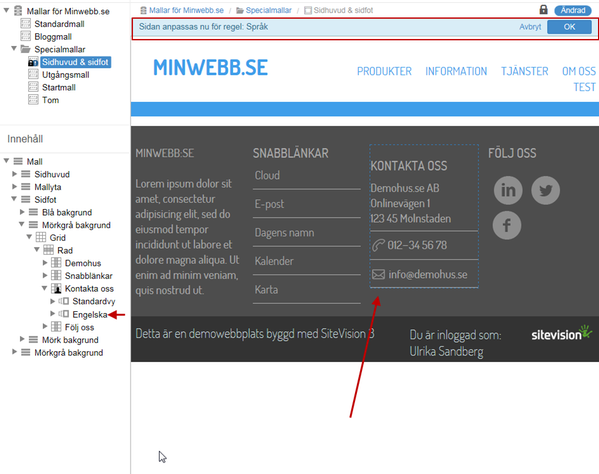Viewport: 599px width, 474px height.
Task: Click the SiteVision logo in footer
Action: (x=562, y=333)
